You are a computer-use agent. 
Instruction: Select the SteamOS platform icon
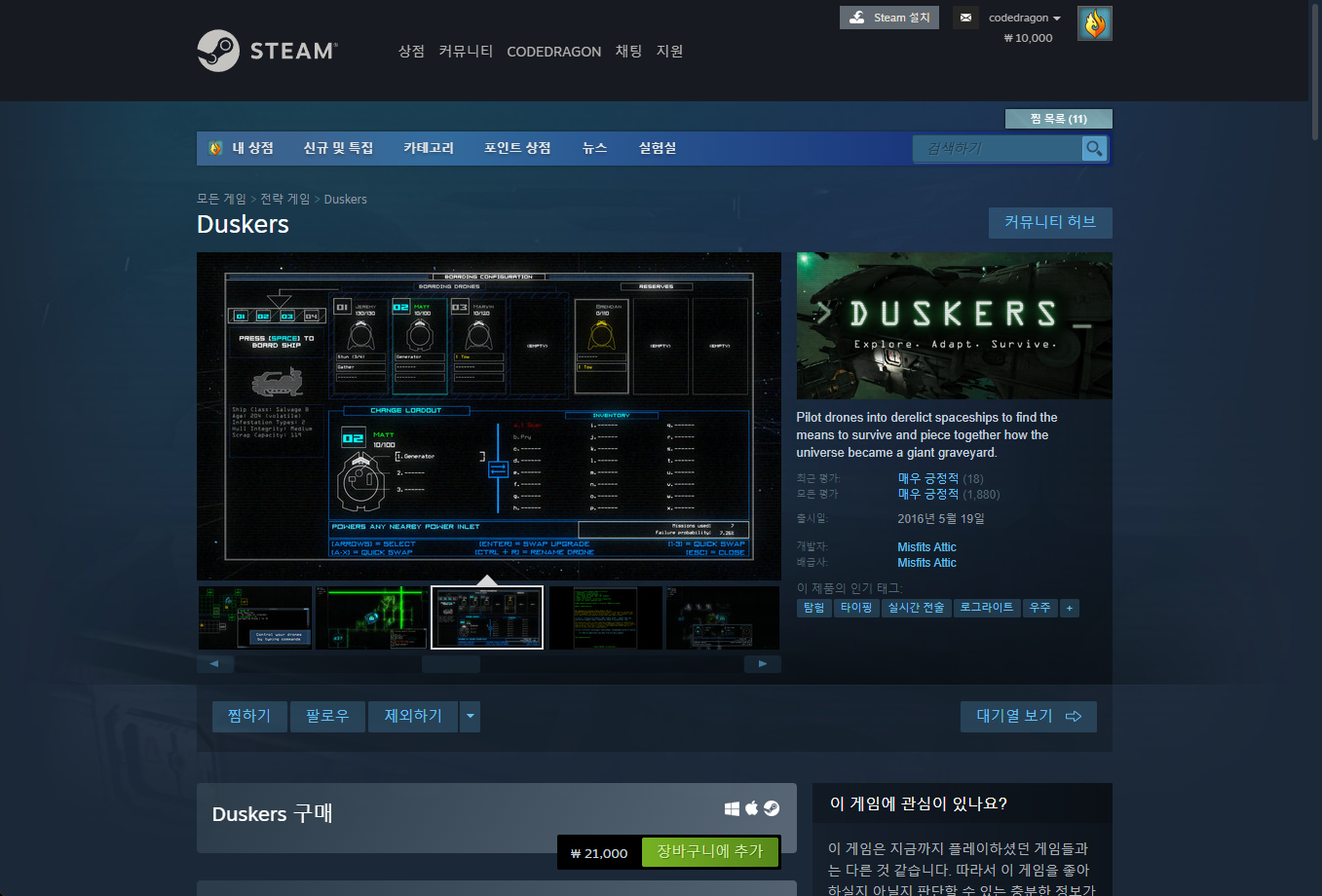click(772, 808)
